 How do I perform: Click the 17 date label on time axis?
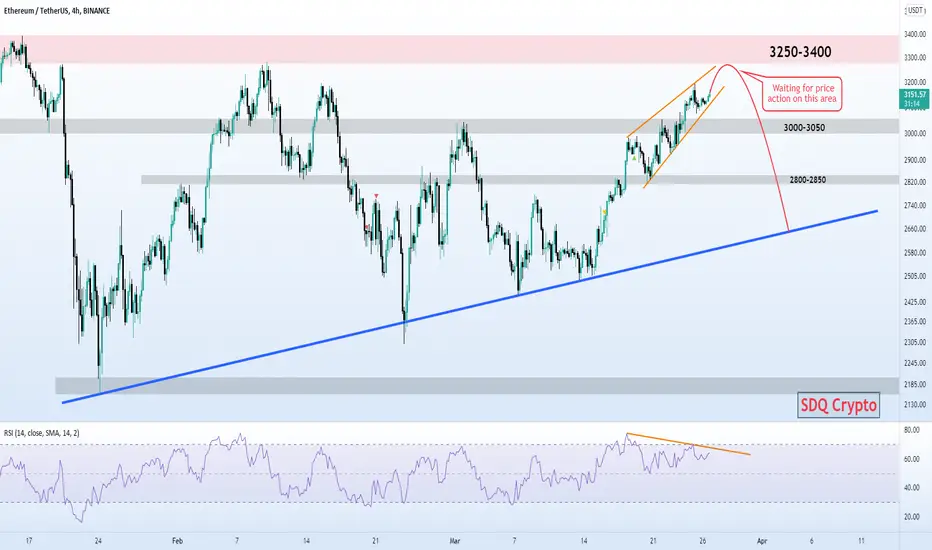[x=29, y=541]
